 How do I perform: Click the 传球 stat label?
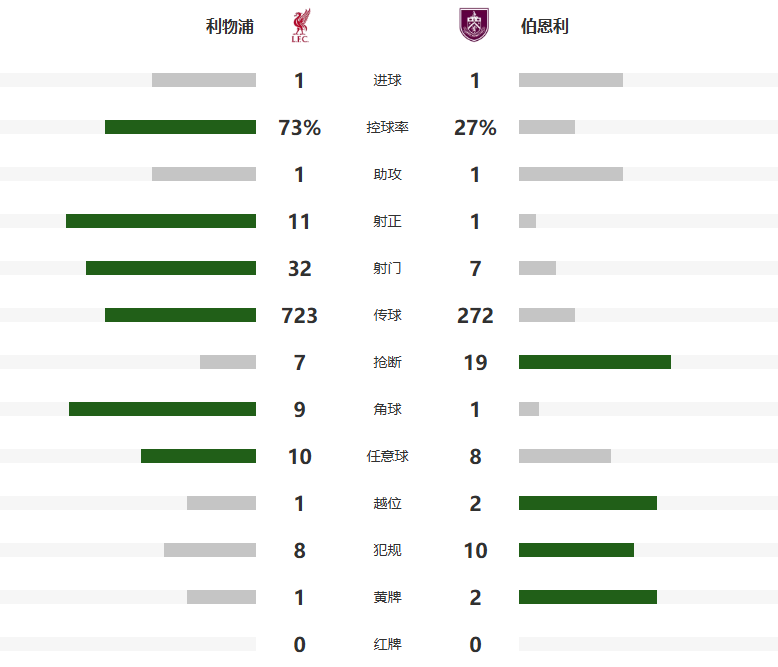(x=387, y=316)
